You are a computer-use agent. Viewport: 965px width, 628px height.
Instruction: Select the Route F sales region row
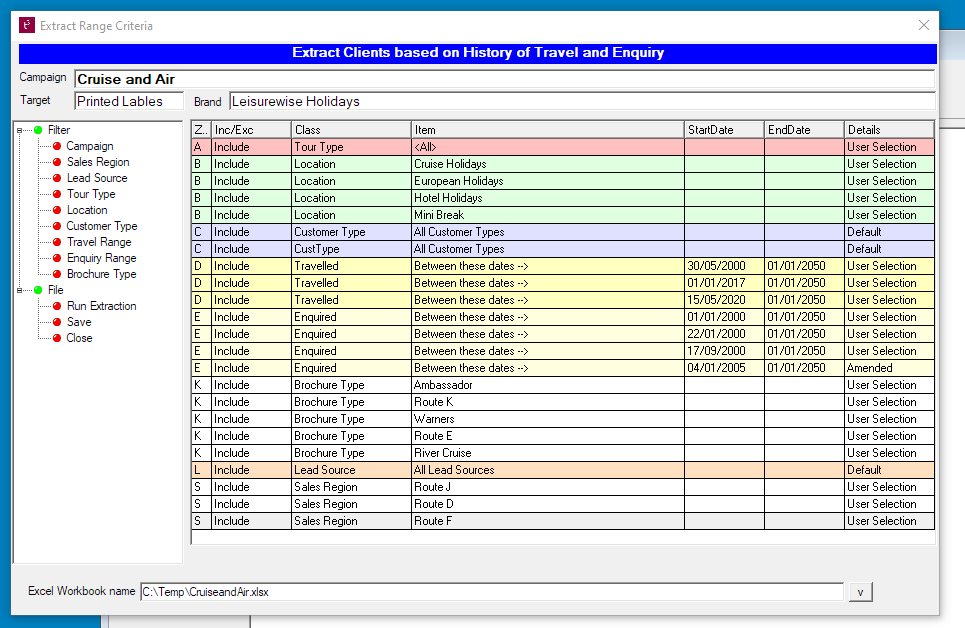coord(563,521)
